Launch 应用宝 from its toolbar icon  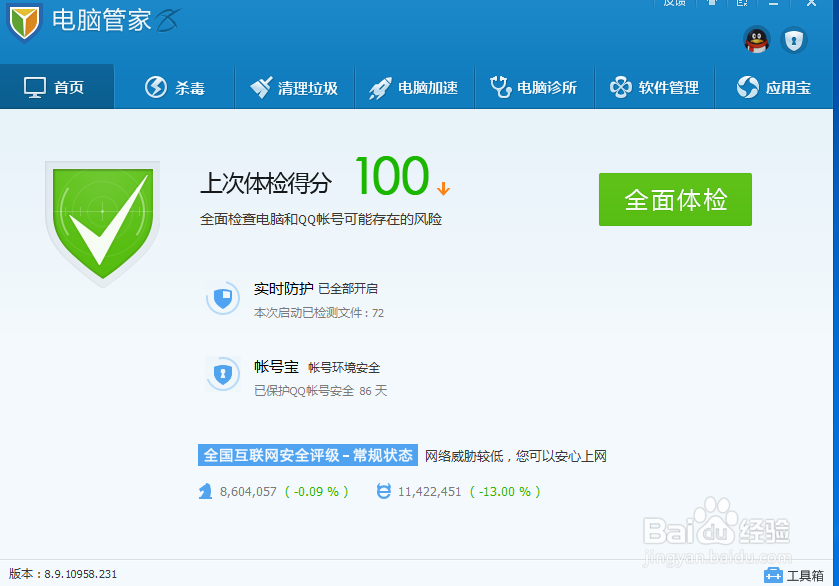(x=746, y=87)
